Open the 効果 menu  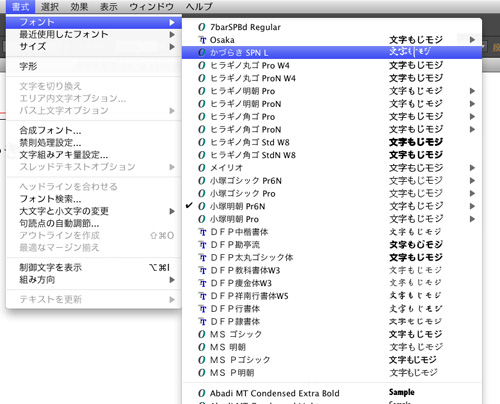pos(79,6)
